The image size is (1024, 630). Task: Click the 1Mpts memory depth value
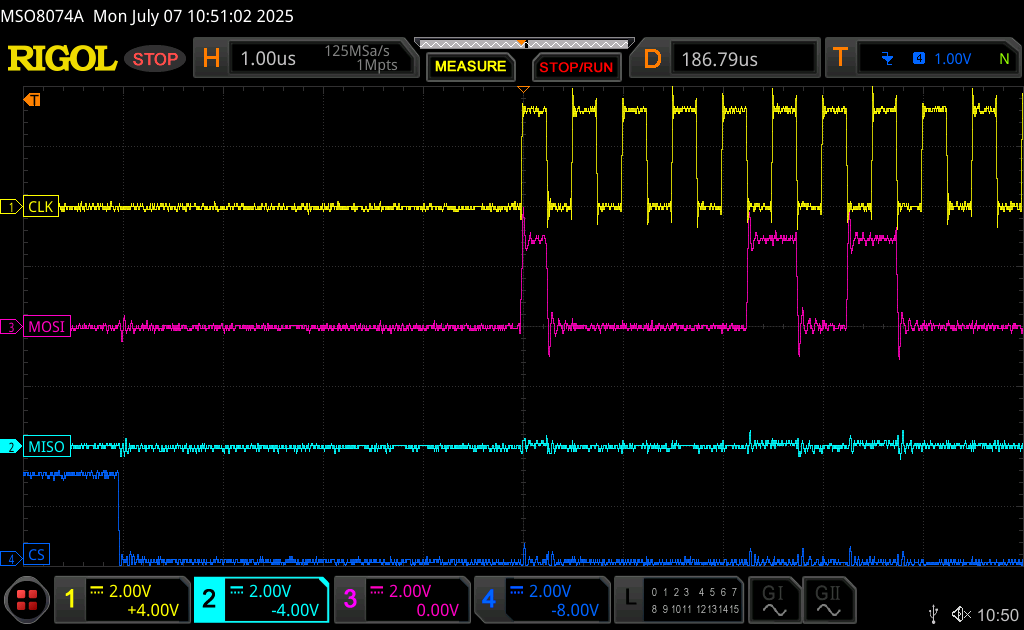click(377, 65)
